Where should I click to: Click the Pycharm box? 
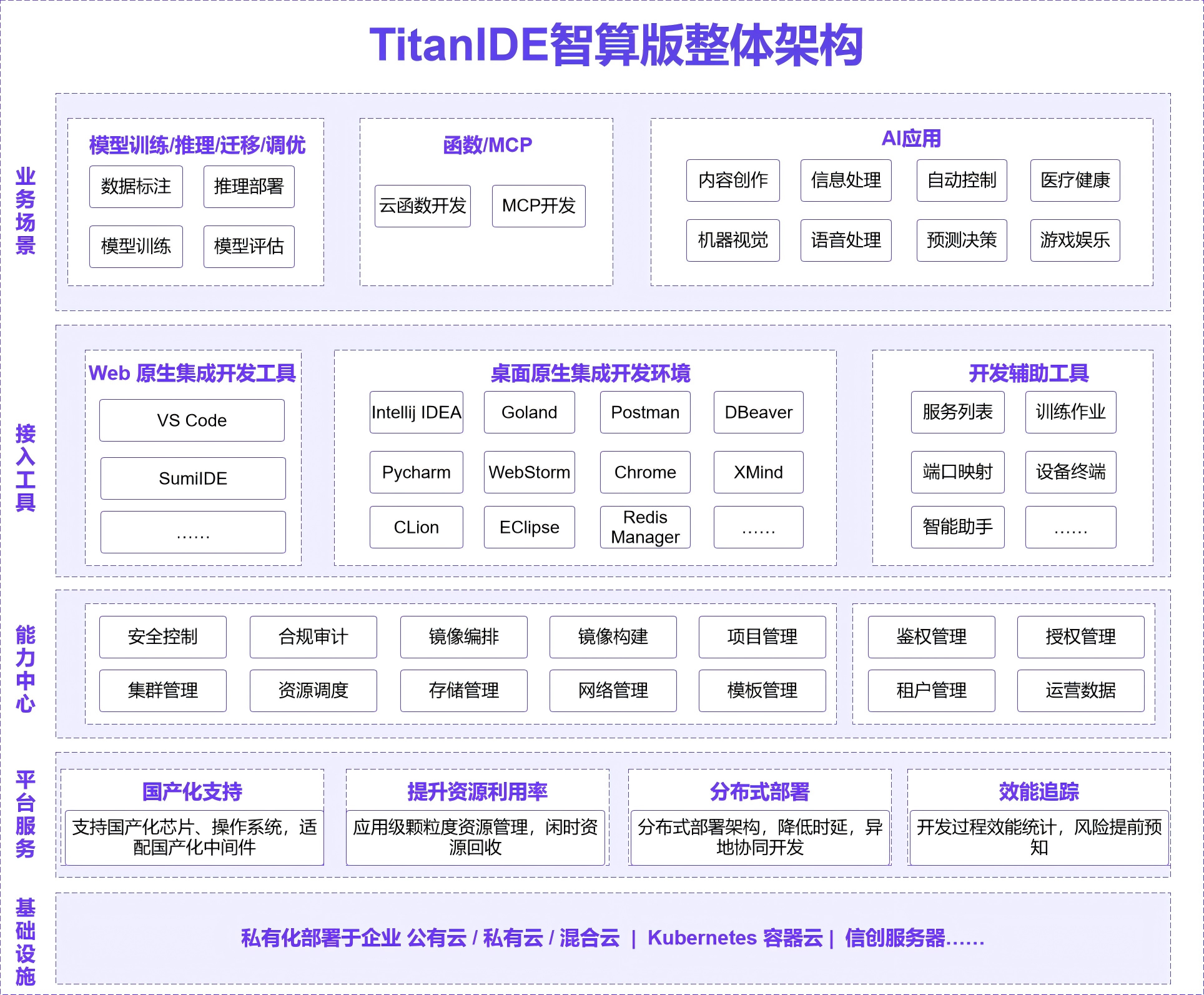416,472
